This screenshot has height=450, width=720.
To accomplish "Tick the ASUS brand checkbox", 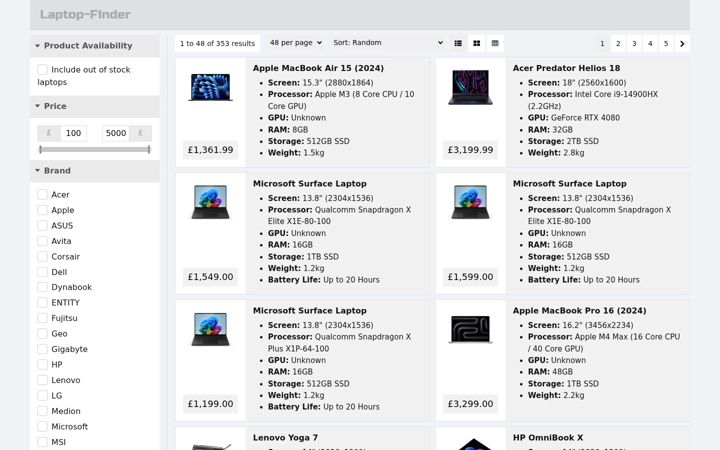I will [x=42, y=225].
